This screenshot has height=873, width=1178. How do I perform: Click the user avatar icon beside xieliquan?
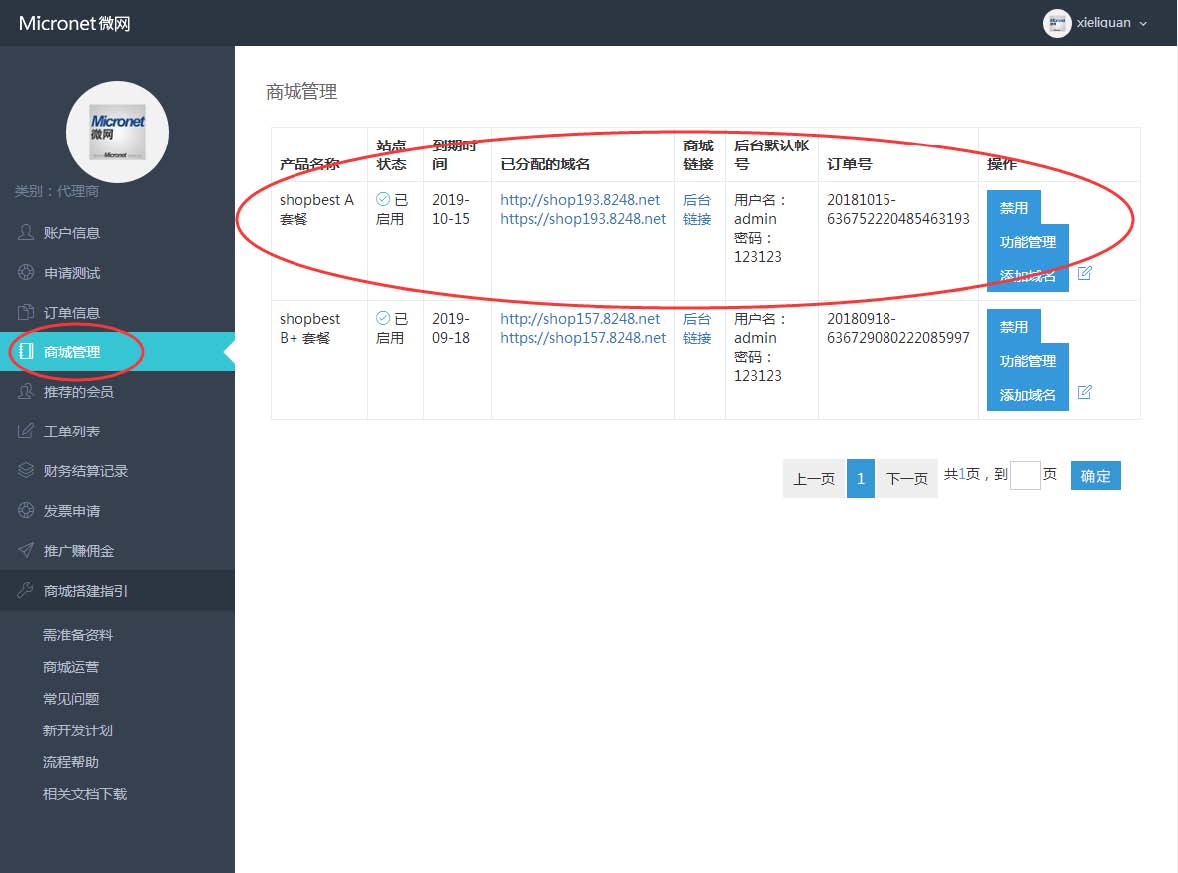point(1056,23)
